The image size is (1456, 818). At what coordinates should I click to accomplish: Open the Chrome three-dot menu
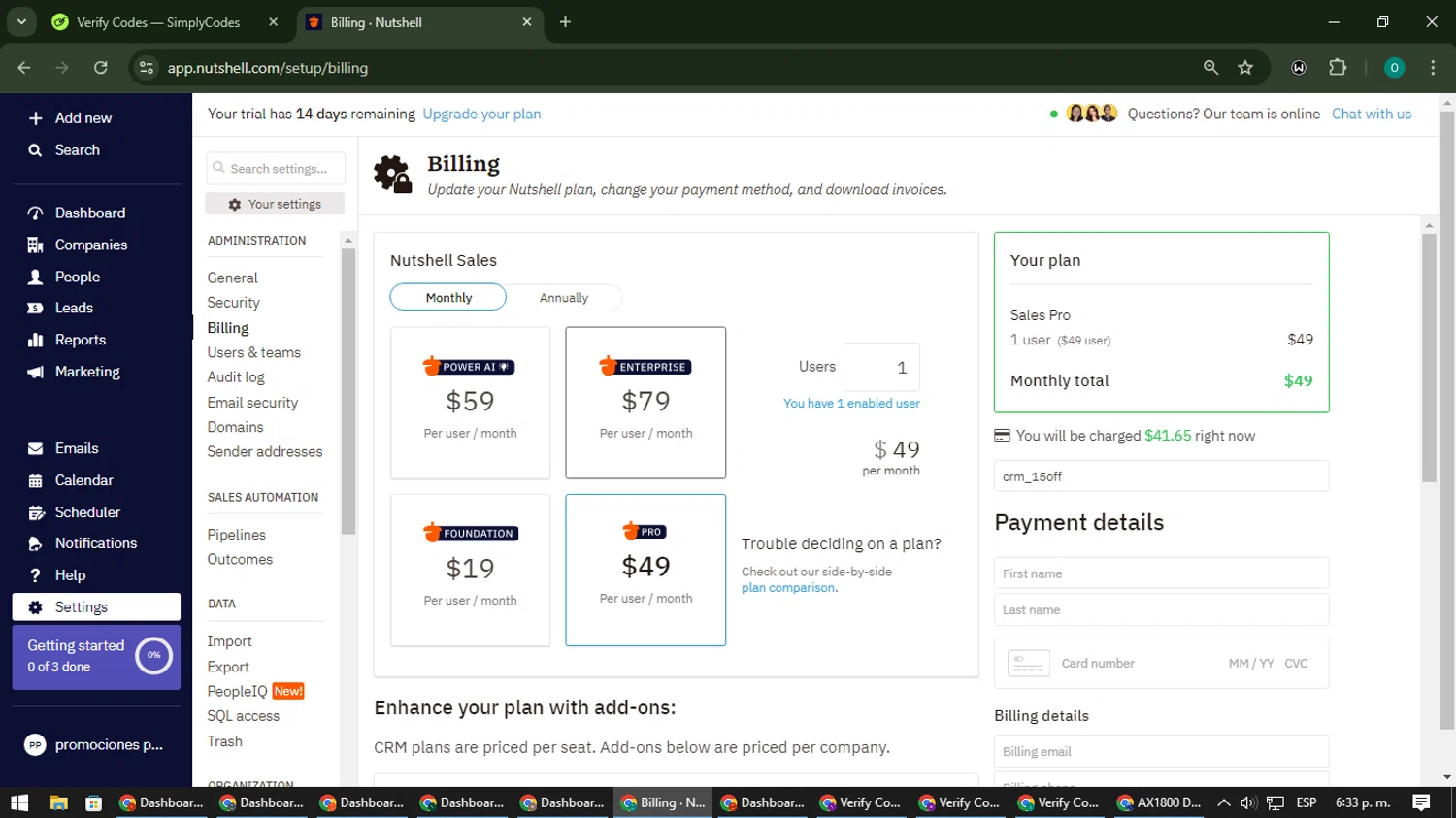click(x=1433, y=68)
